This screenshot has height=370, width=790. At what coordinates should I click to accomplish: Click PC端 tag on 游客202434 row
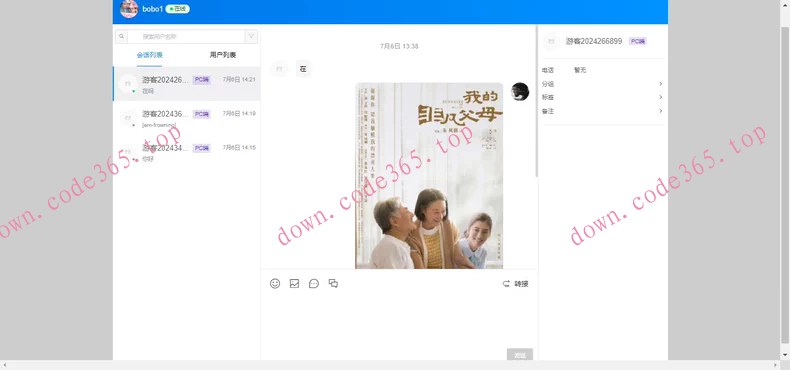pyautogui.click(x=202, y=148)
